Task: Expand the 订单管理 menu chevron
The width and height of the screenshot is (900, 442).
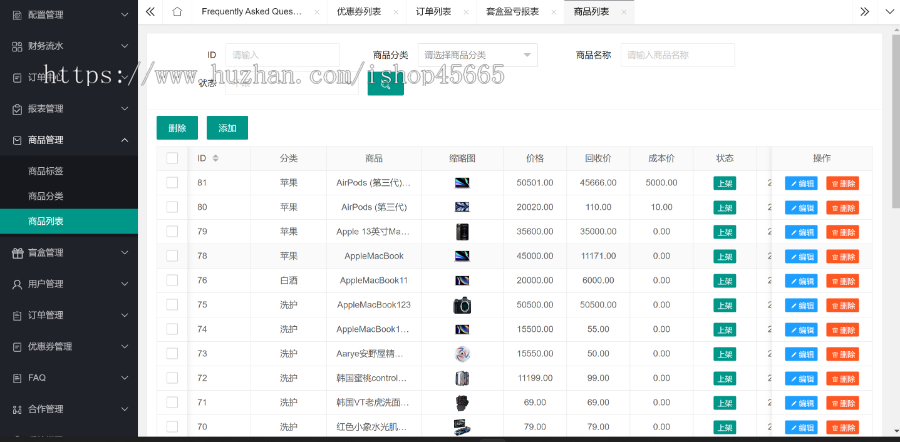Action: (x=125, y=316)
